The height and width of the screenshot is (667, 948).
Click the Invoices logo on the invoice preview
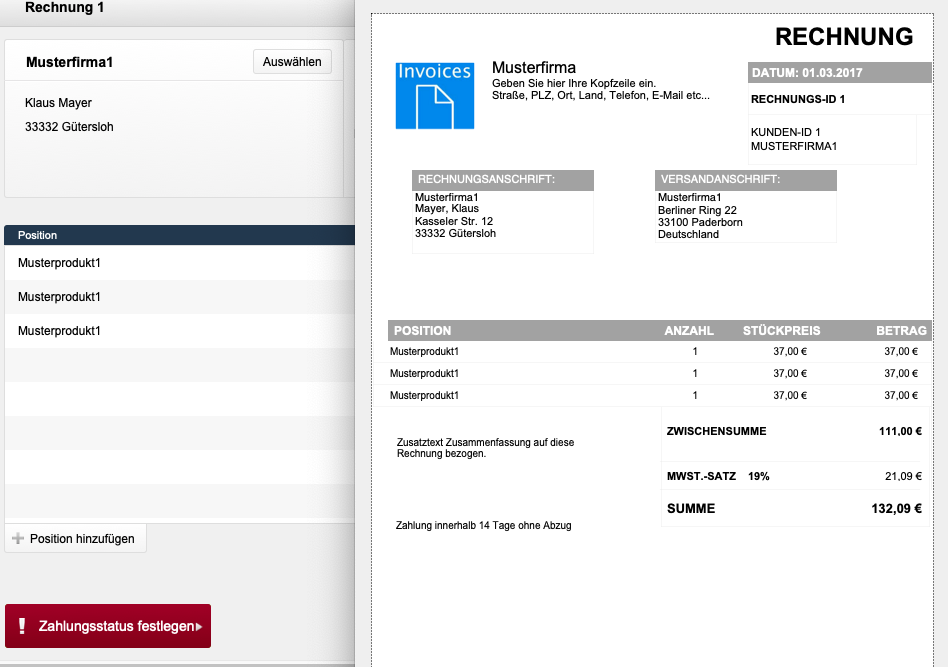coord(434,96)
